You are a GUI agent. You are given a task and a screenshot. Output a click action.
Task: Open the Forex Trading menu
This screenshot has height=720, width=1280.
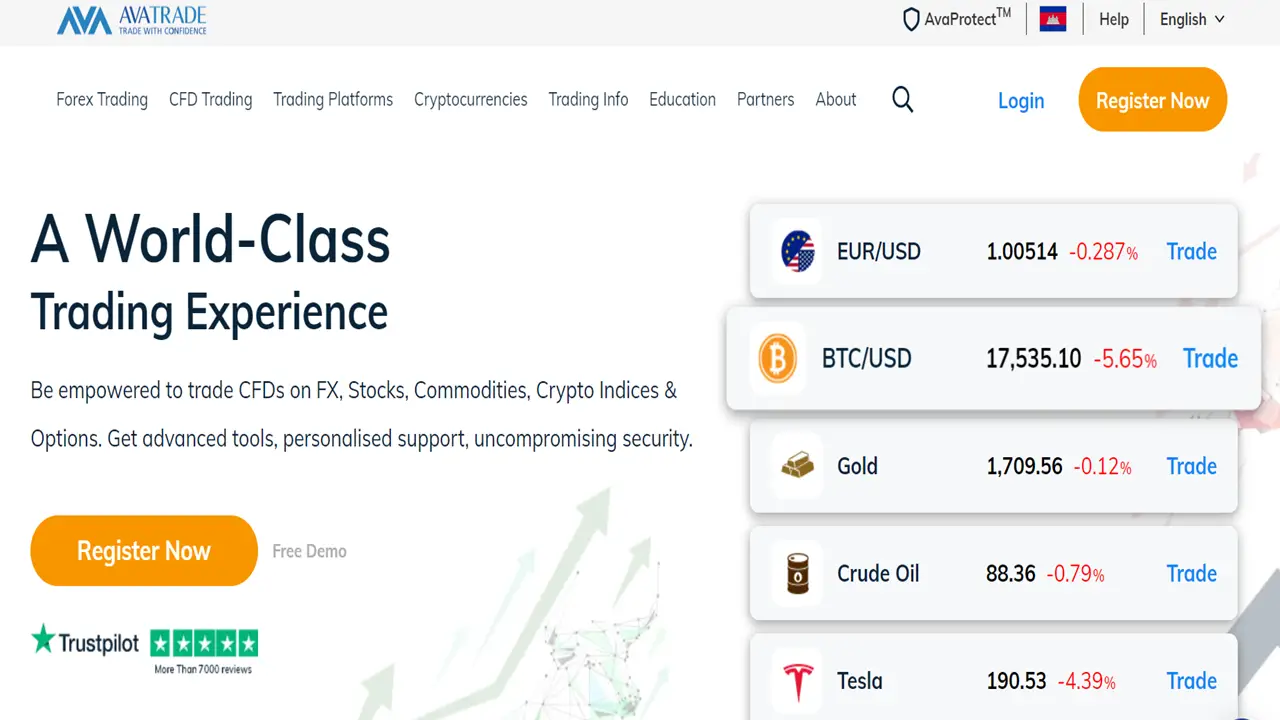tap(102, 99)
